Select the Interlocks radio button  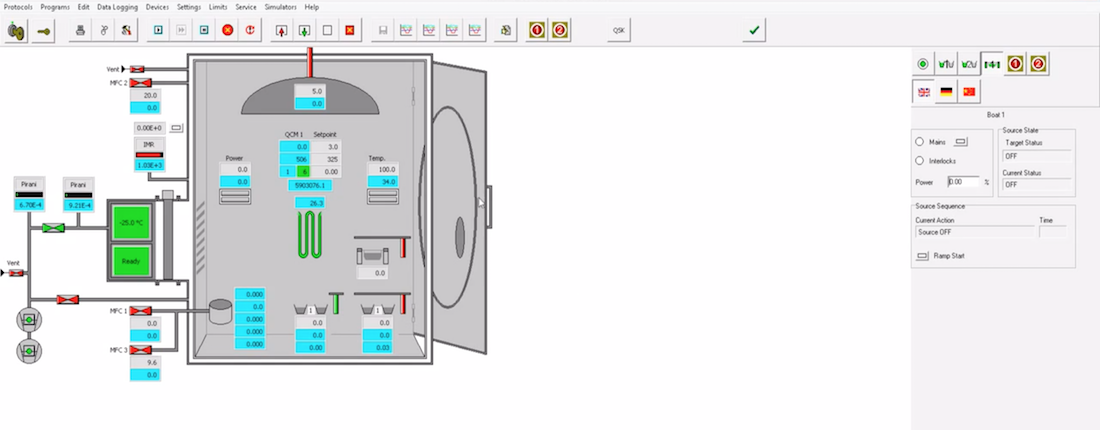tap(920, 161)
